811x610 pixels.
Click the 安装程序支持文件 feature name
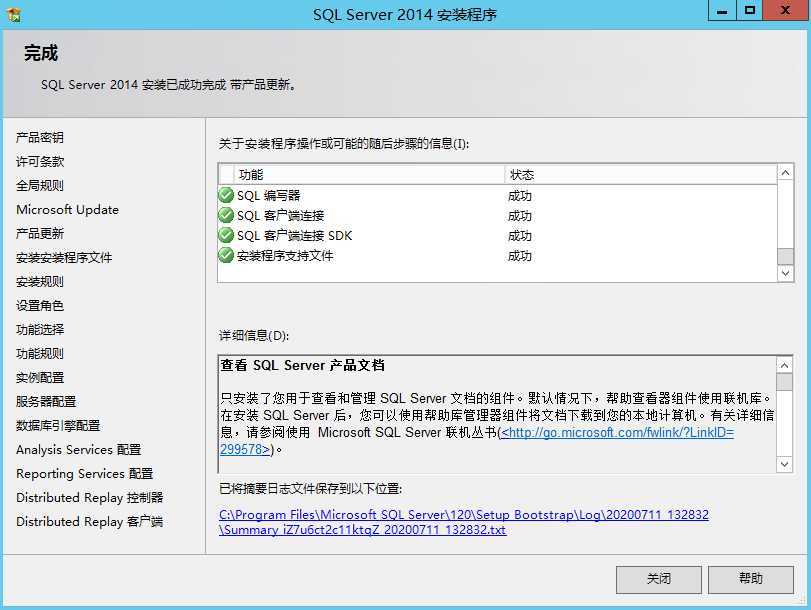[285, 256]
